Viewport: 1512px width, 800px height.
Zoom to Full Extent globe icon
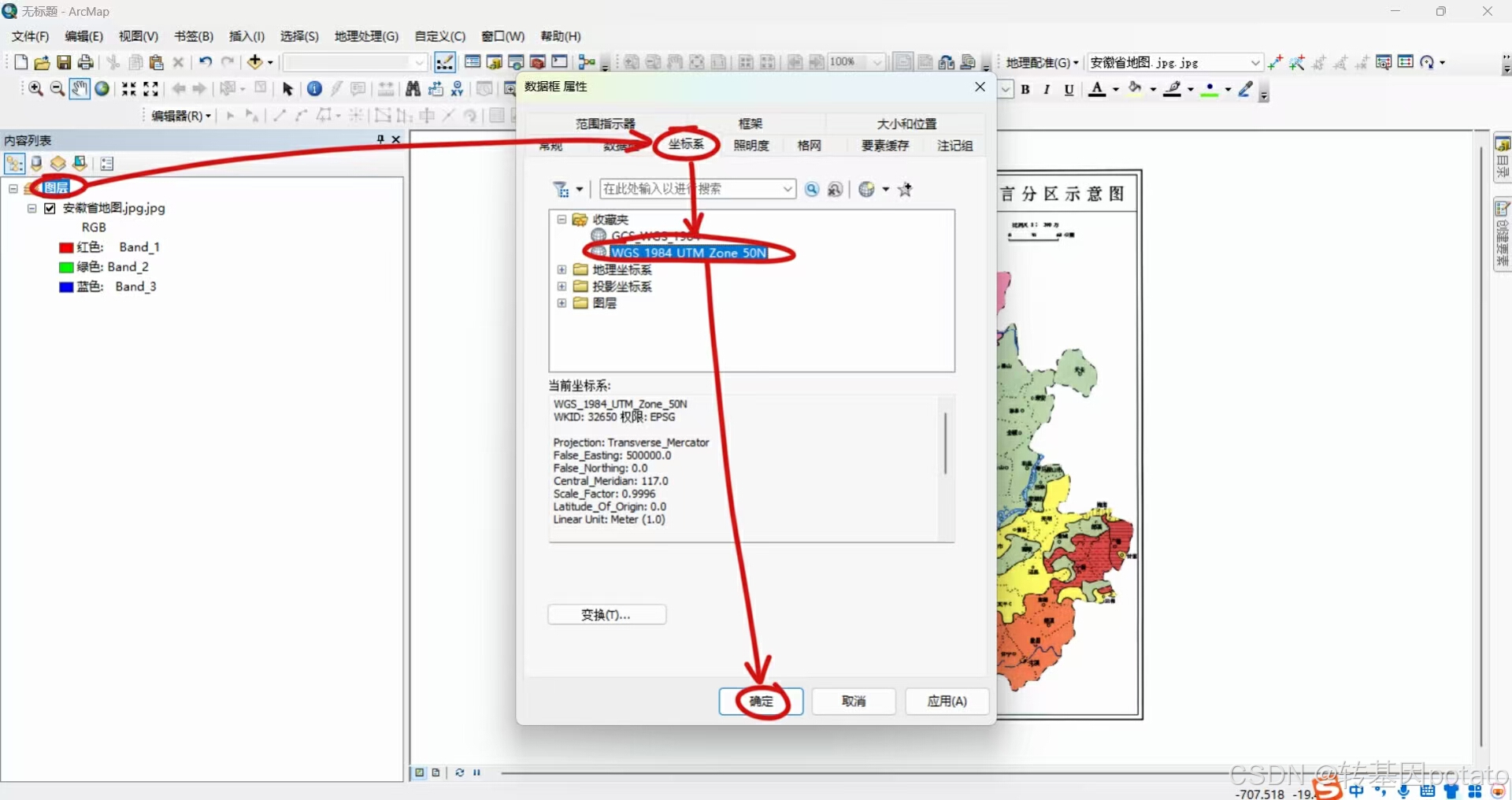102,89
